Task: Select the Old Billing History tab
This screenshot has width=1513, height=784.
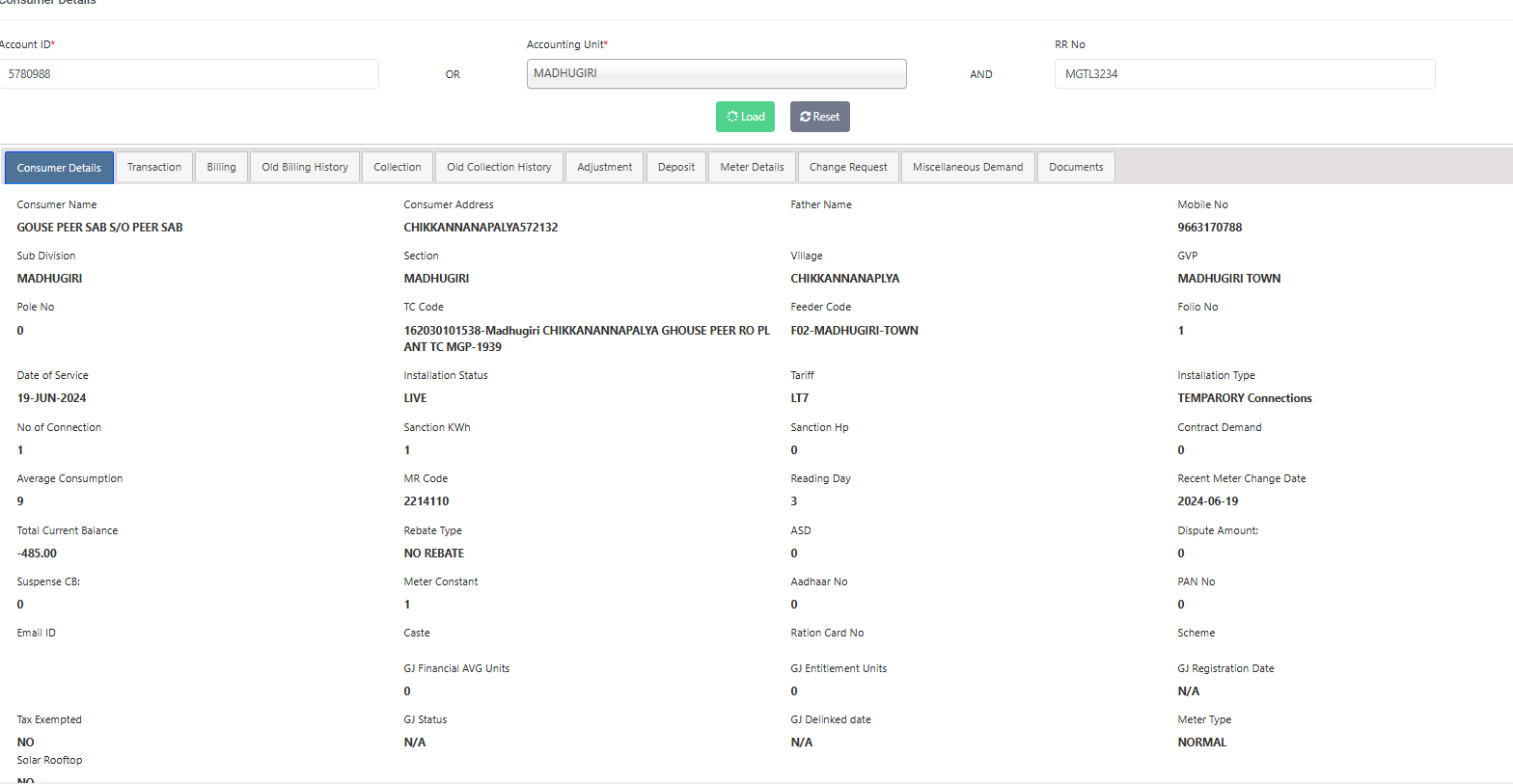Action: pyautogui.click(x=305, y=167)
